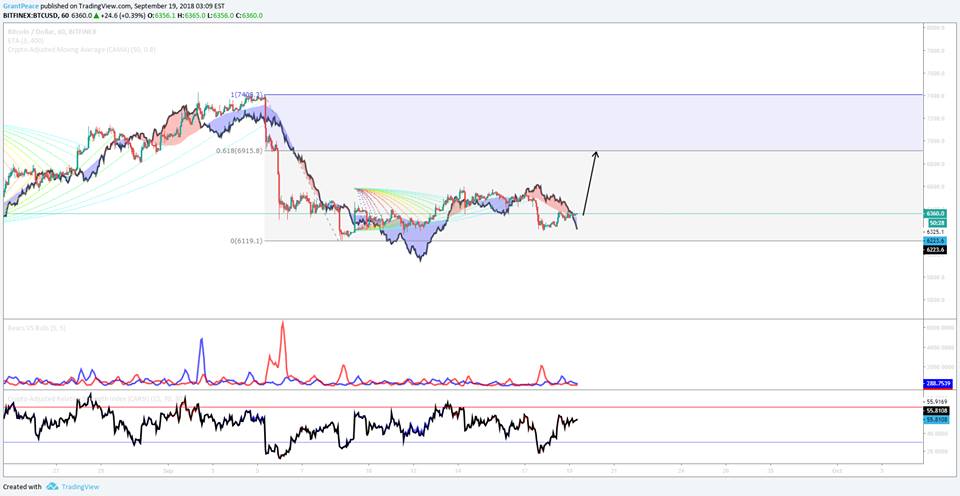The width and height of the screenshot is (960, 496).
Task: Click the Fibonacci label 0(6119.1)
Action: tap(247, 241)
